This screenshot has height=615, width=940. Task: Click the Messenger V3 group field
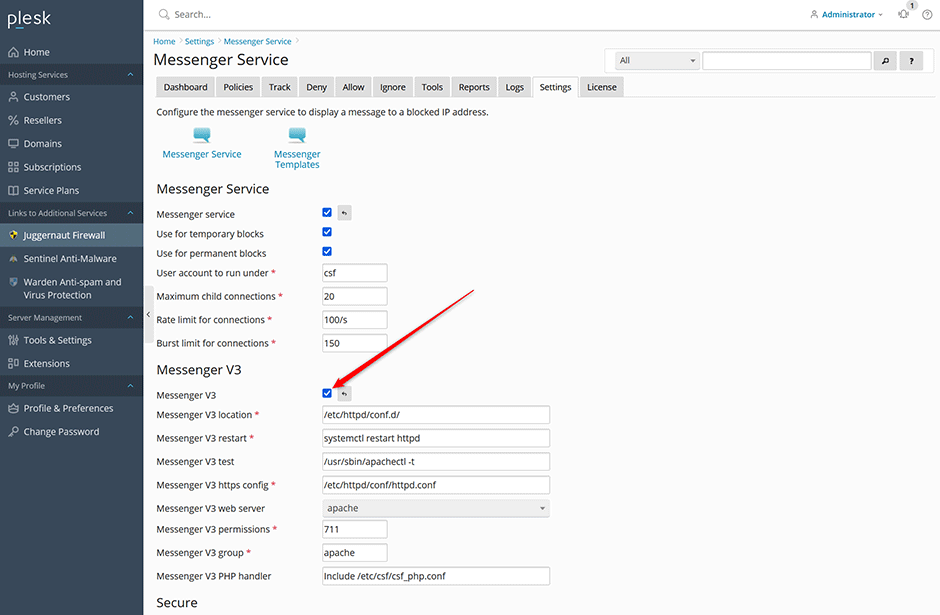(354, 553)
